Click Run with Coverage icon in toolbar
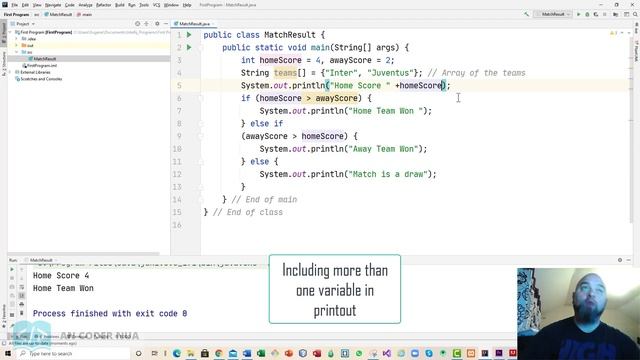The width and height of the screenshot is (640, 360). [596, 14]
